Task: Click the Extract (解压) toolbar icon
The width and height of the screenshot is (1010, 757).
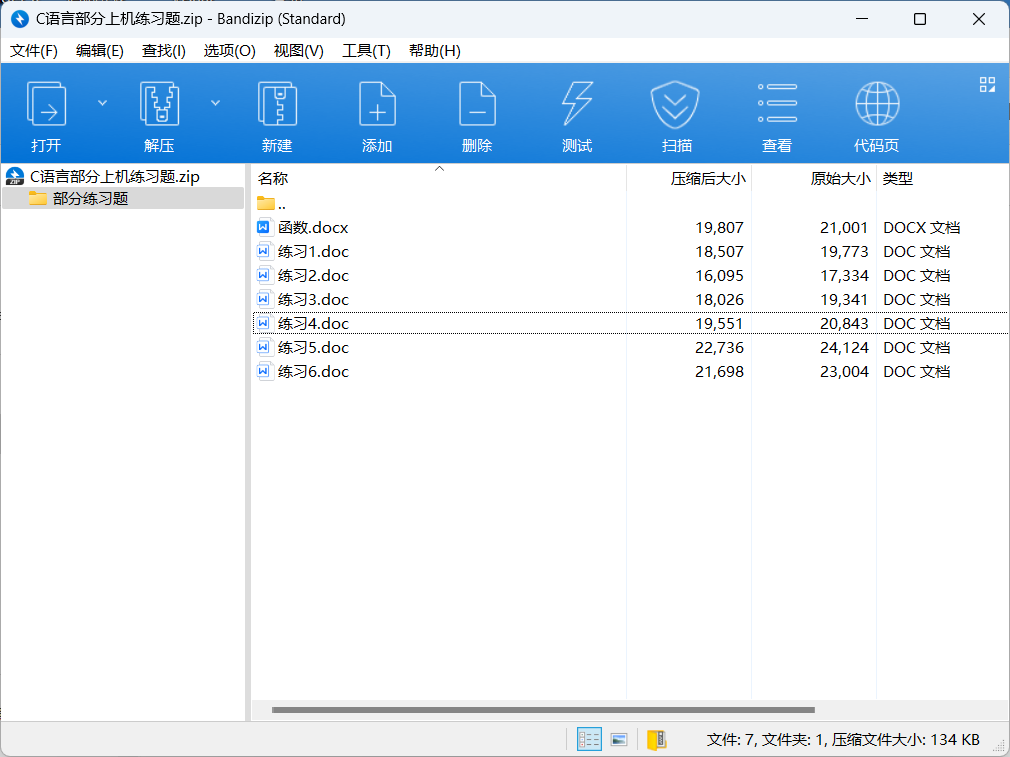Action: pos(159,104)
